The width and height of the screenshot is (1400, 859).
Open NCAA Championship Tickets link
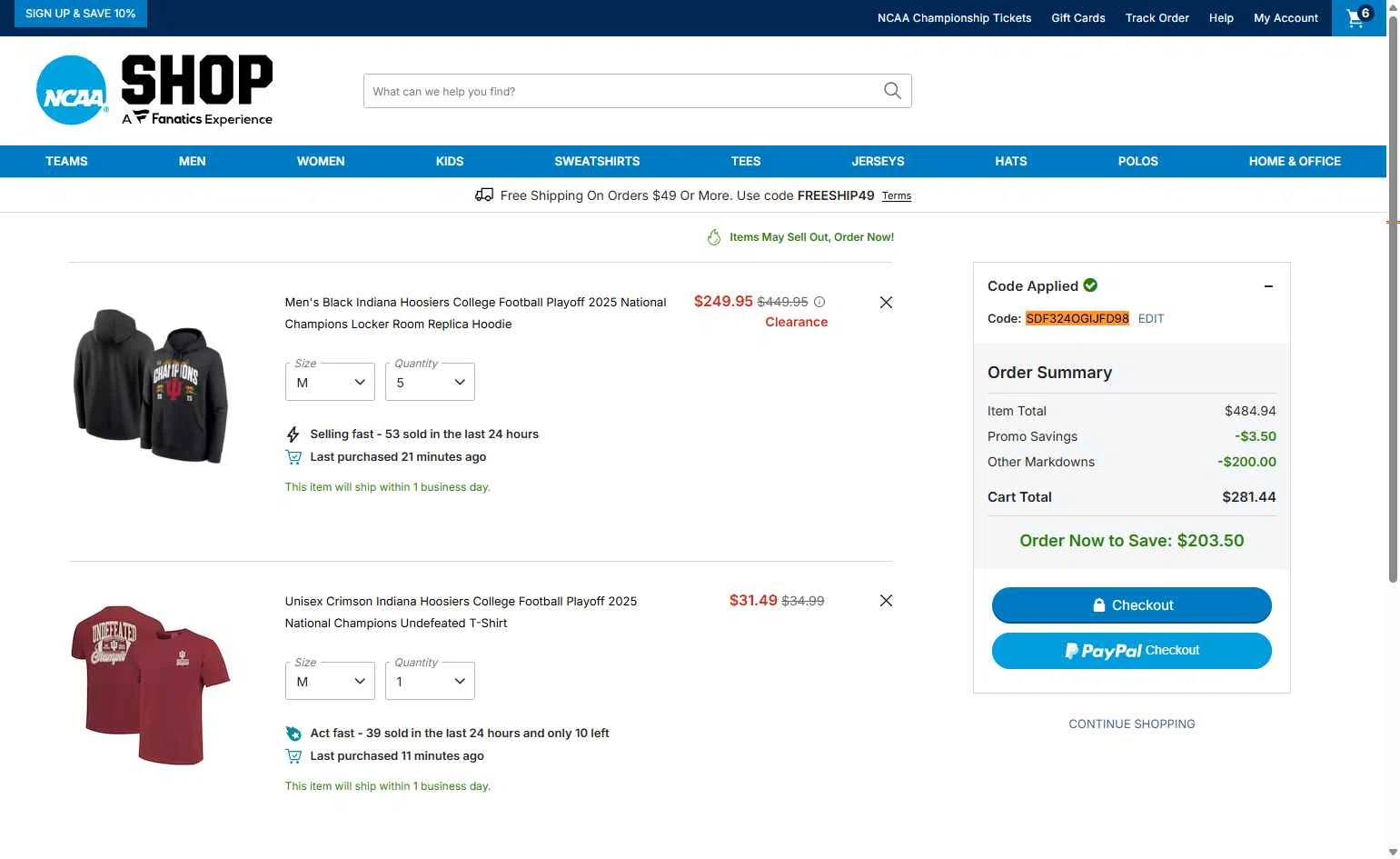pos(954,17)
